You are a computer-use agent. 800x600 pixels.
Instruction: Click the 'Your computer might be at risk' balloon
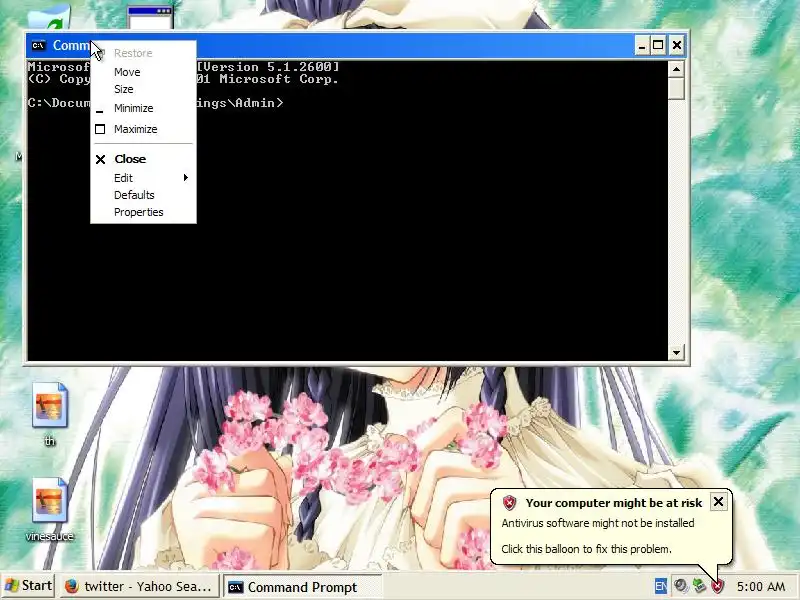click(611, 526)
